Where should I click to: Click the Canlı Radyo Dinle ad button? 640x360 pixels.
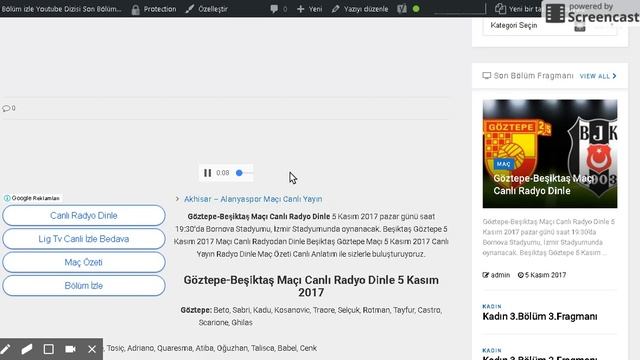point(84,216)
